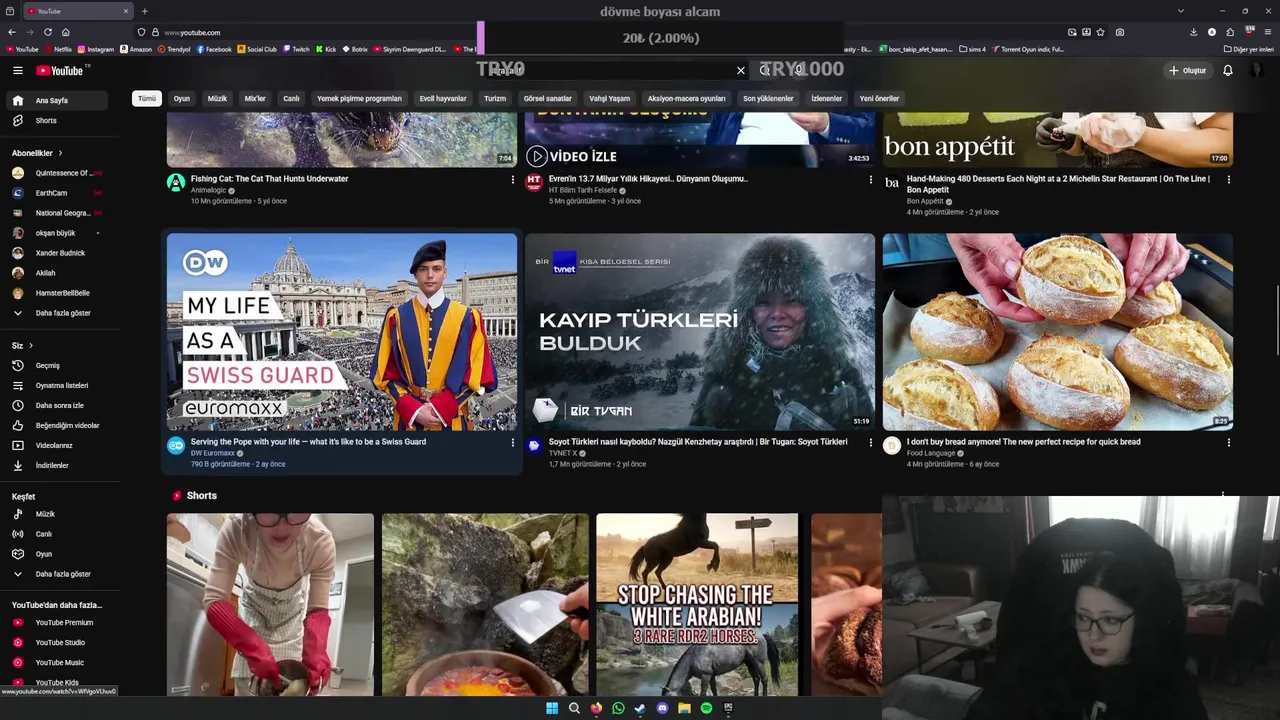Open the YouTube hamburger guide menu

pyautogui.click(x=17, y=70)
